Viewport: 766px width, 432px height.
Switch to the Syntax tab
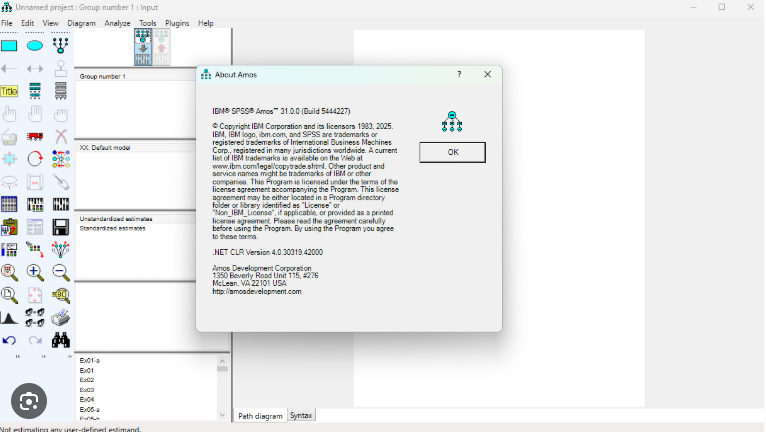tap(301, 415)
